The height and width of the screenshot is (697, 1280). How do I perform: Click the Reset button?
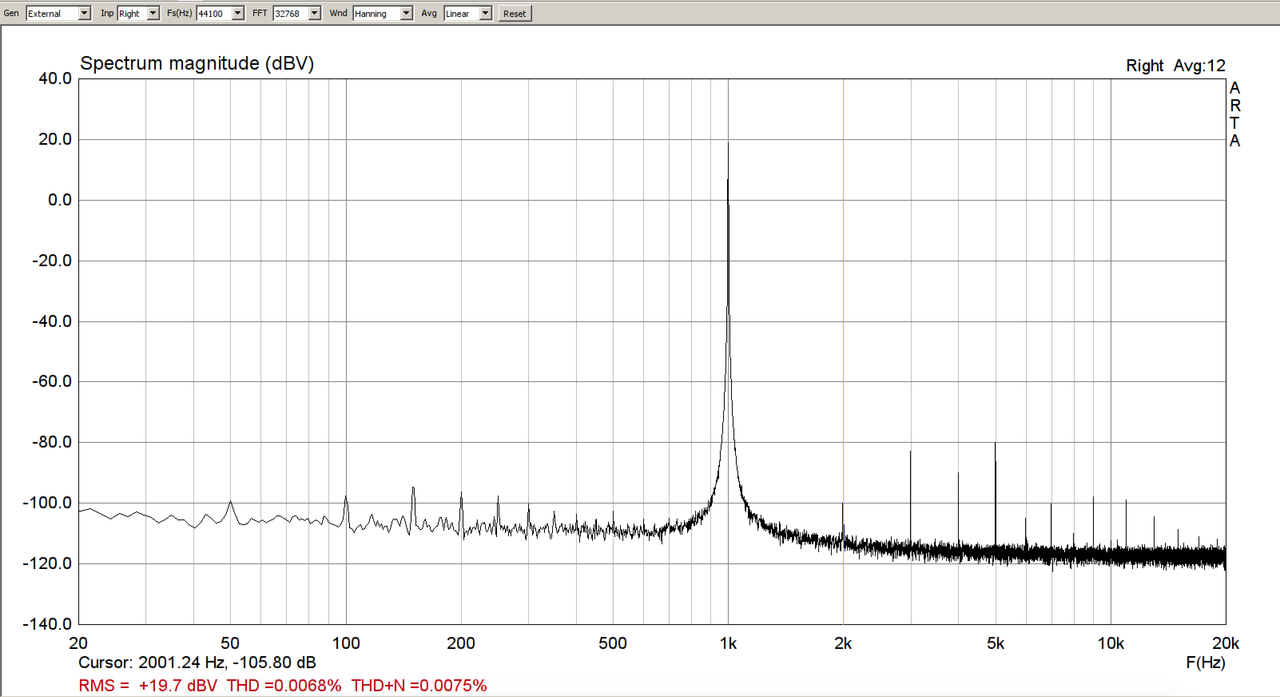pos(514,13)
